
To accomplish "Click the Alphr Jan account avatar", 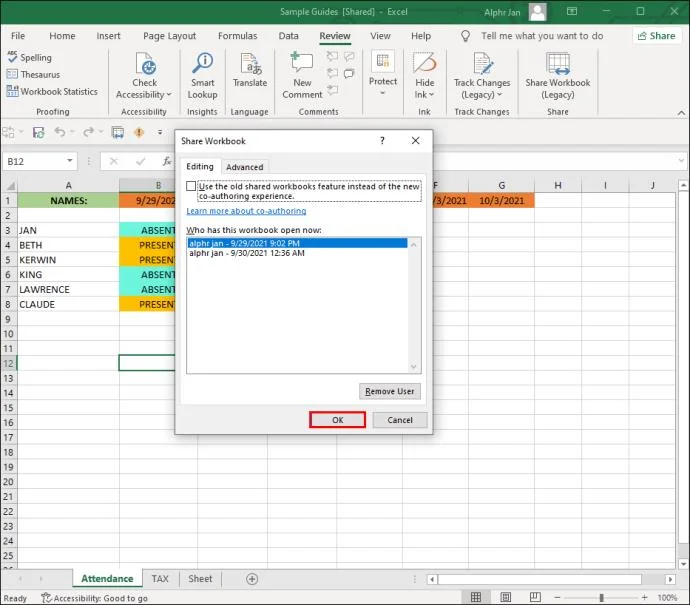I will click(537, 12).
